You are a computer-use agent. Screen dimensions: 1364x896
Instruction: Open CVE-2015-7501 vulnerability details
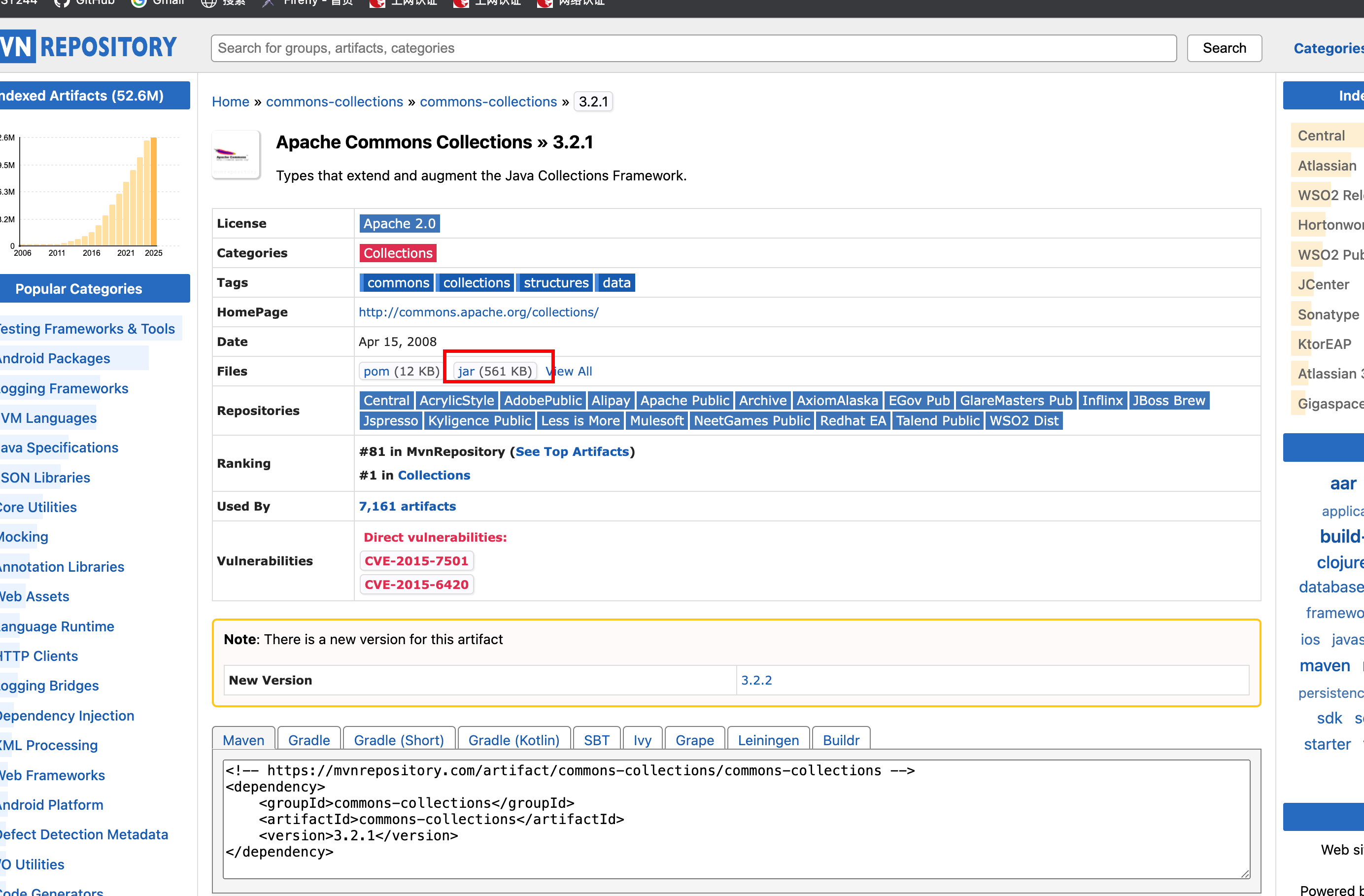(x=416, y=561)
